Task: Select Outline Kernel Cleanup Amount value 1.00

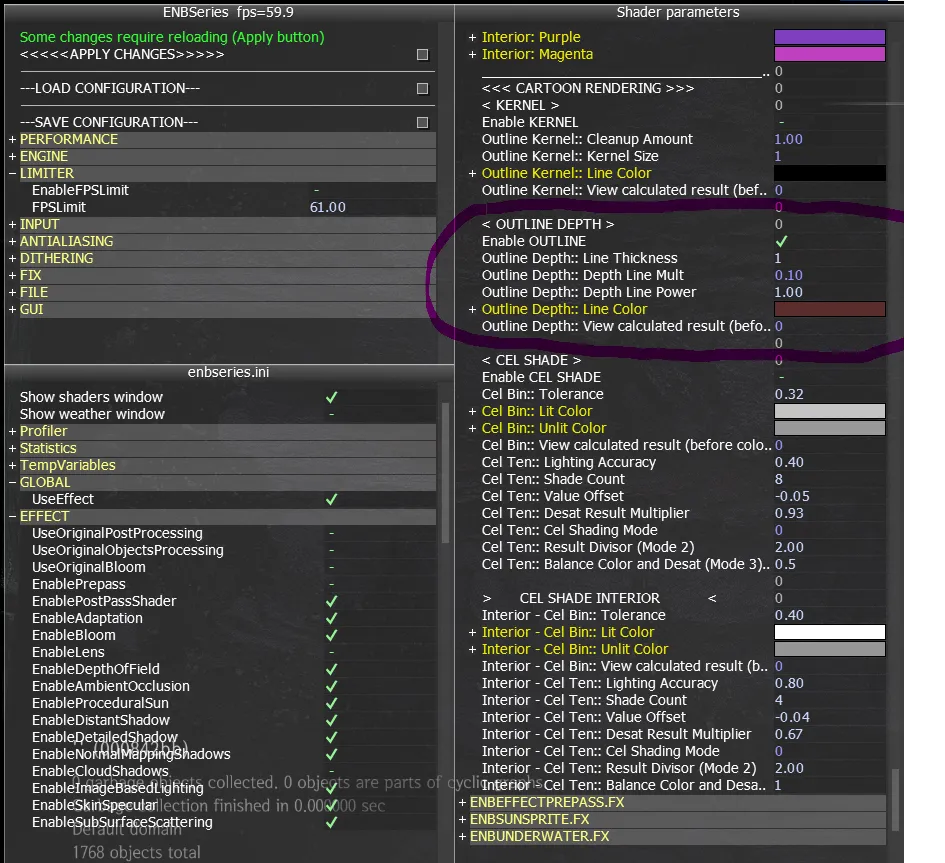Action: pyautogui.click(x=788, y=139)
